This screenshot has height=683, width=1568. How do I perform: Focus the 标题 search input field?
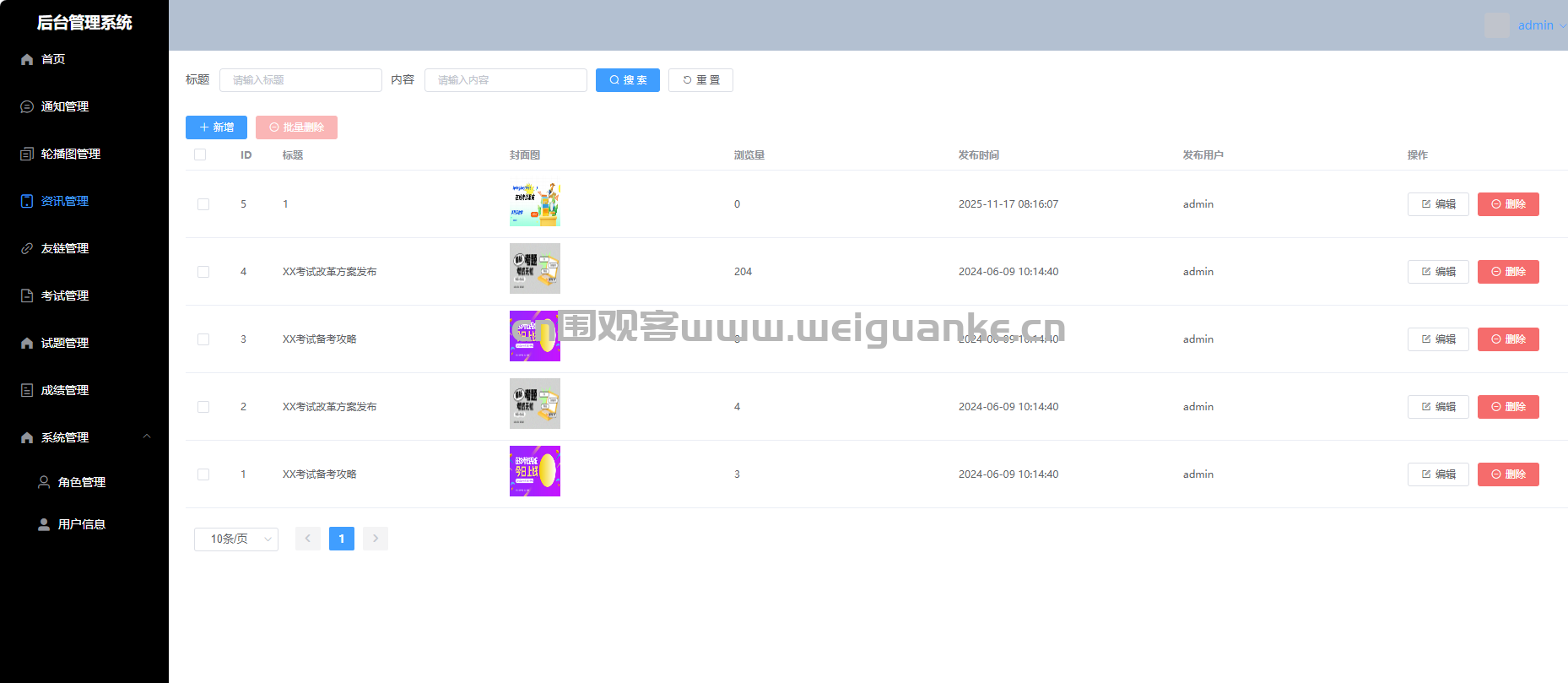click(x=300, y=80)
